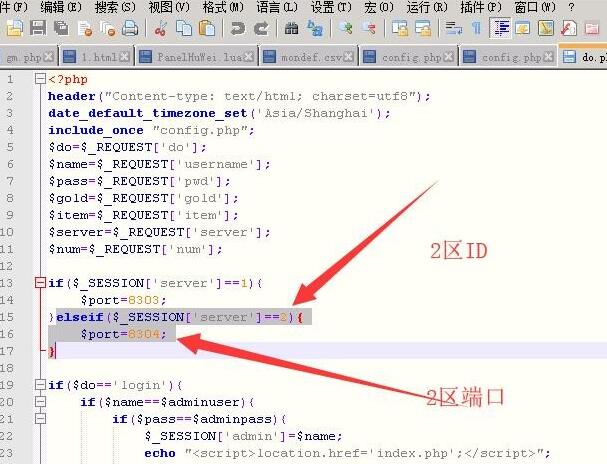The image size is (607, 464).
Task: Click the Zoom In toolbar icon
Action: click(x=345, y=29)
